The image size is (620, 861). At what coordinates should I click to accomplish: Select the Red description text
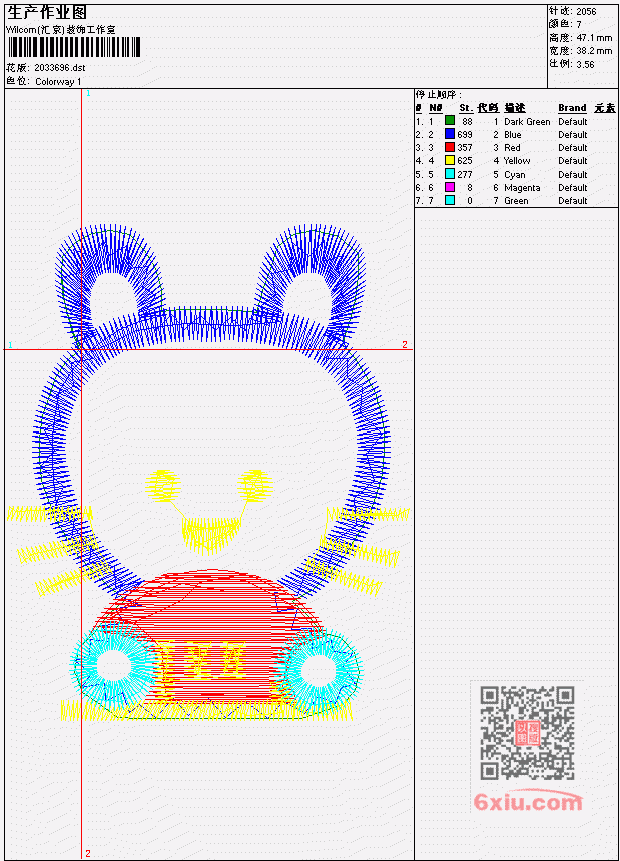(x=512, y=148)
